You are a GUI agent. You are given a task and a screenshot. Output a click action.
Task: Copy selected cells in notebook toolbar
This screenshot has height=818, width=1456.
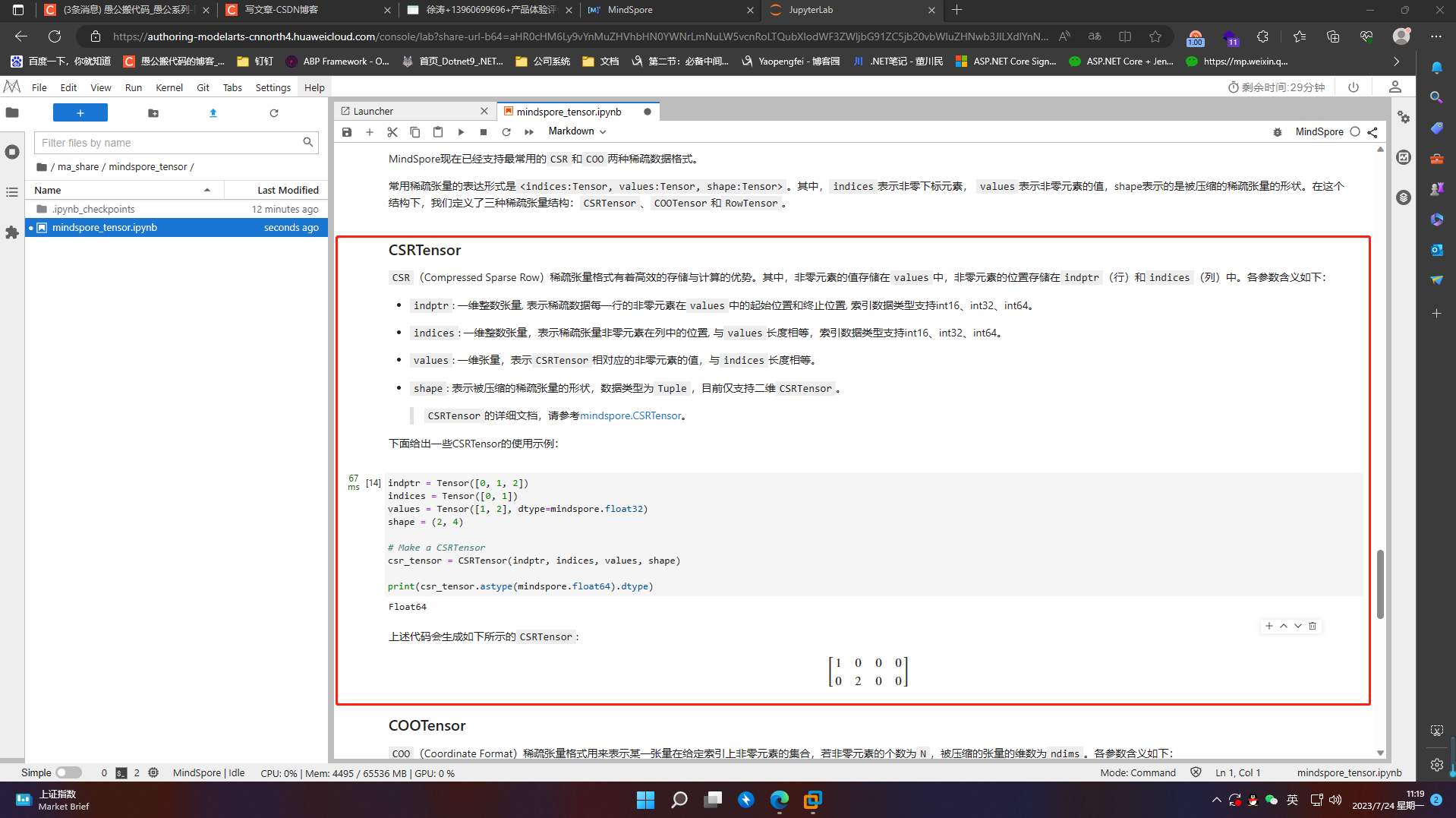click(x=415, y=132)
